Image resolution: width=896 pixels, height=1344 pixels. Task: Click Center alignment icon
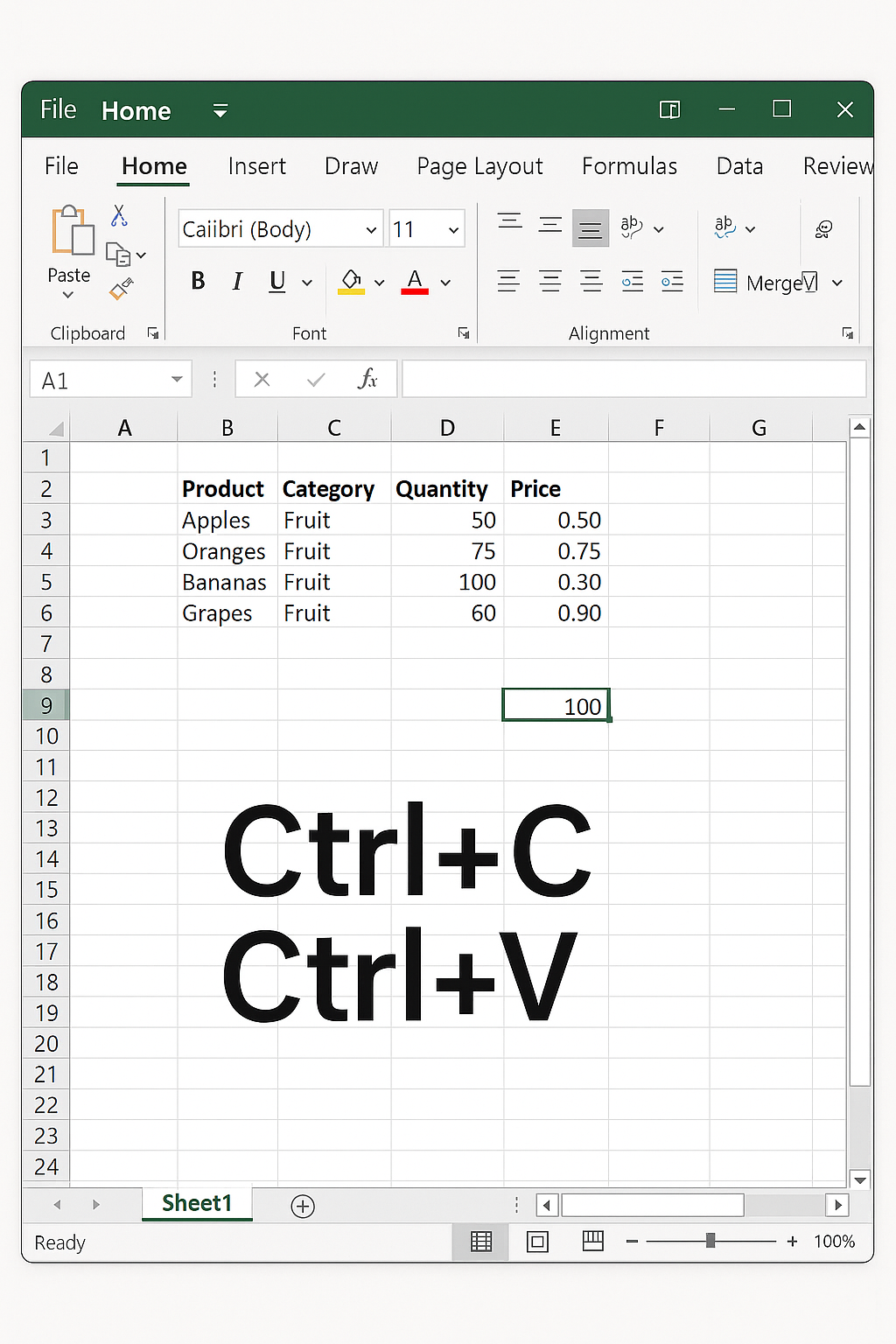[x=550, y=282]
